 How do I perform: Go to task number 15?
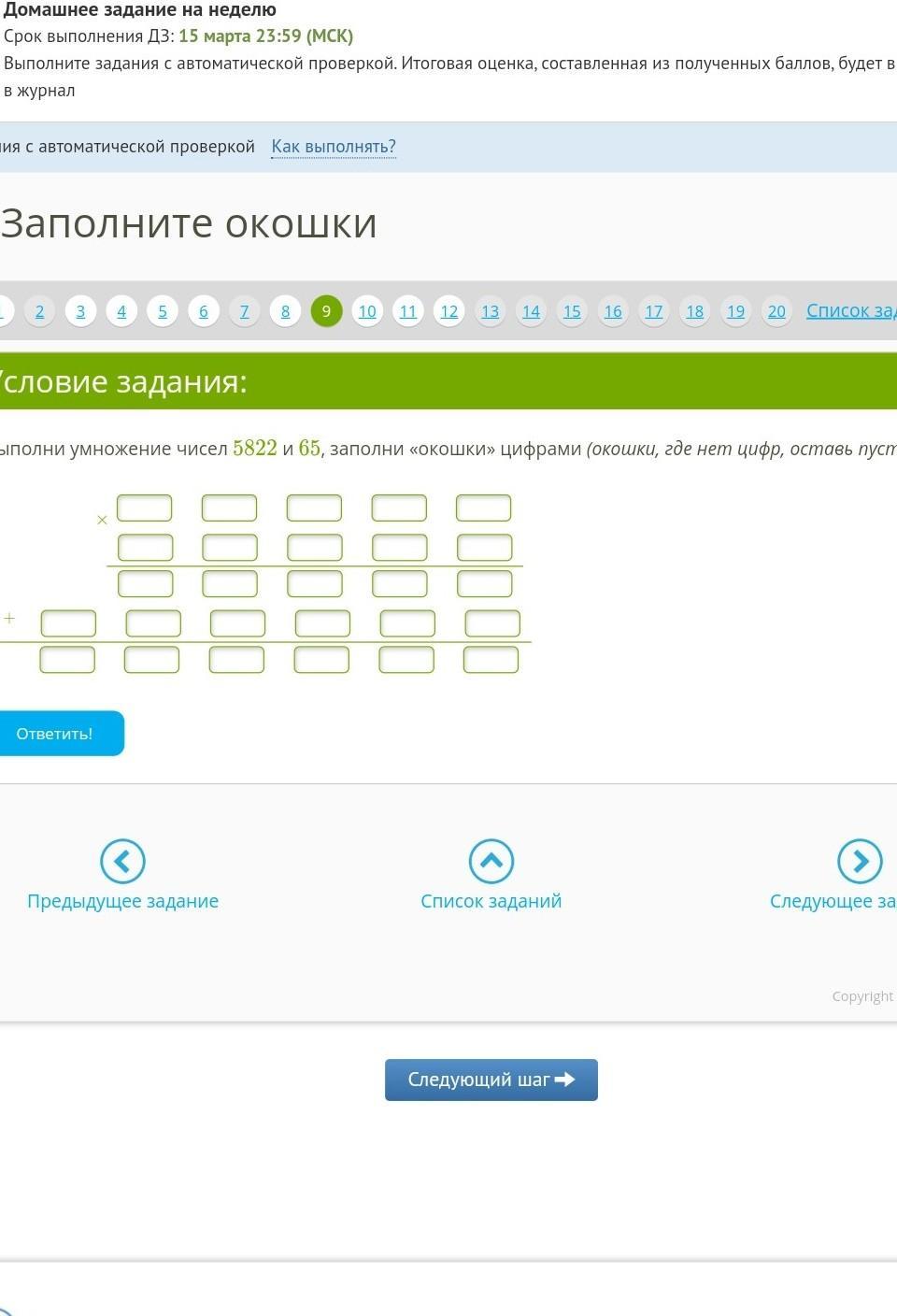click(572, 311)
